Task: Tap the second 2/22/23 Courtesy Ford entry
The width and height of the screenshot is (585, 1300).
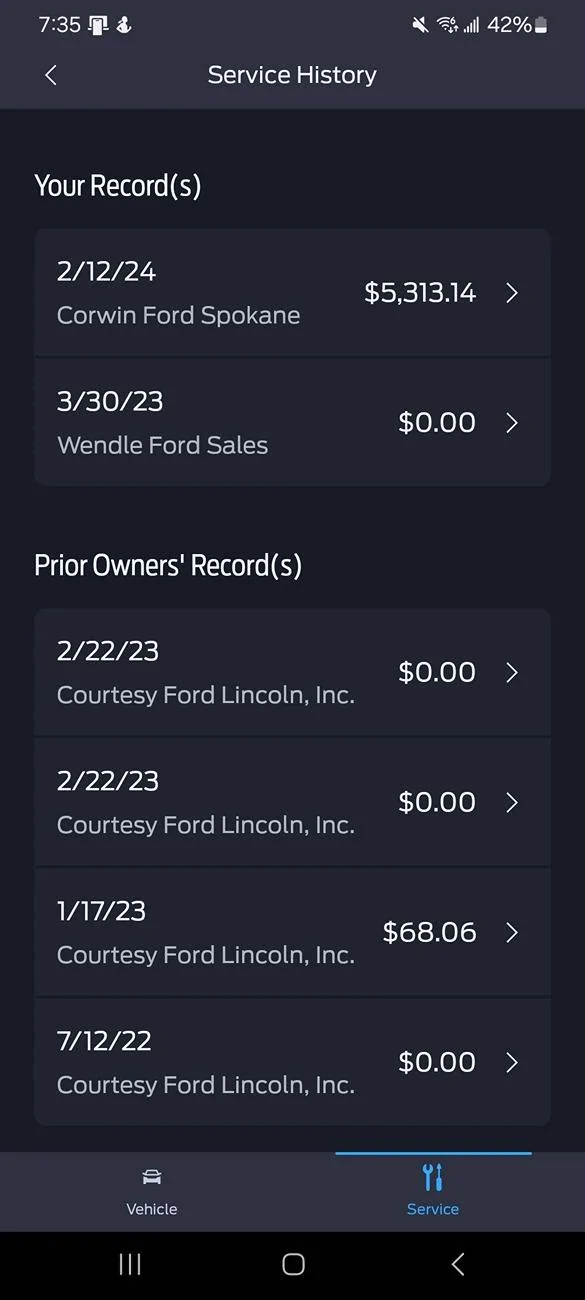Action: click(292, 802)
